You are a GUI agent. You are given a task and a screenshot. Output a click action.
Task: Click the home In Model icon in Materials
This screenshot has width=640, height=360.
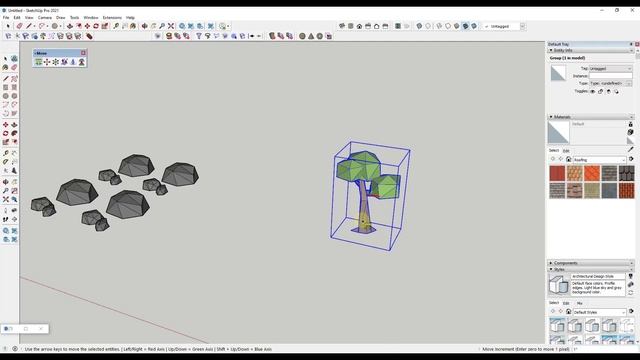568,159
